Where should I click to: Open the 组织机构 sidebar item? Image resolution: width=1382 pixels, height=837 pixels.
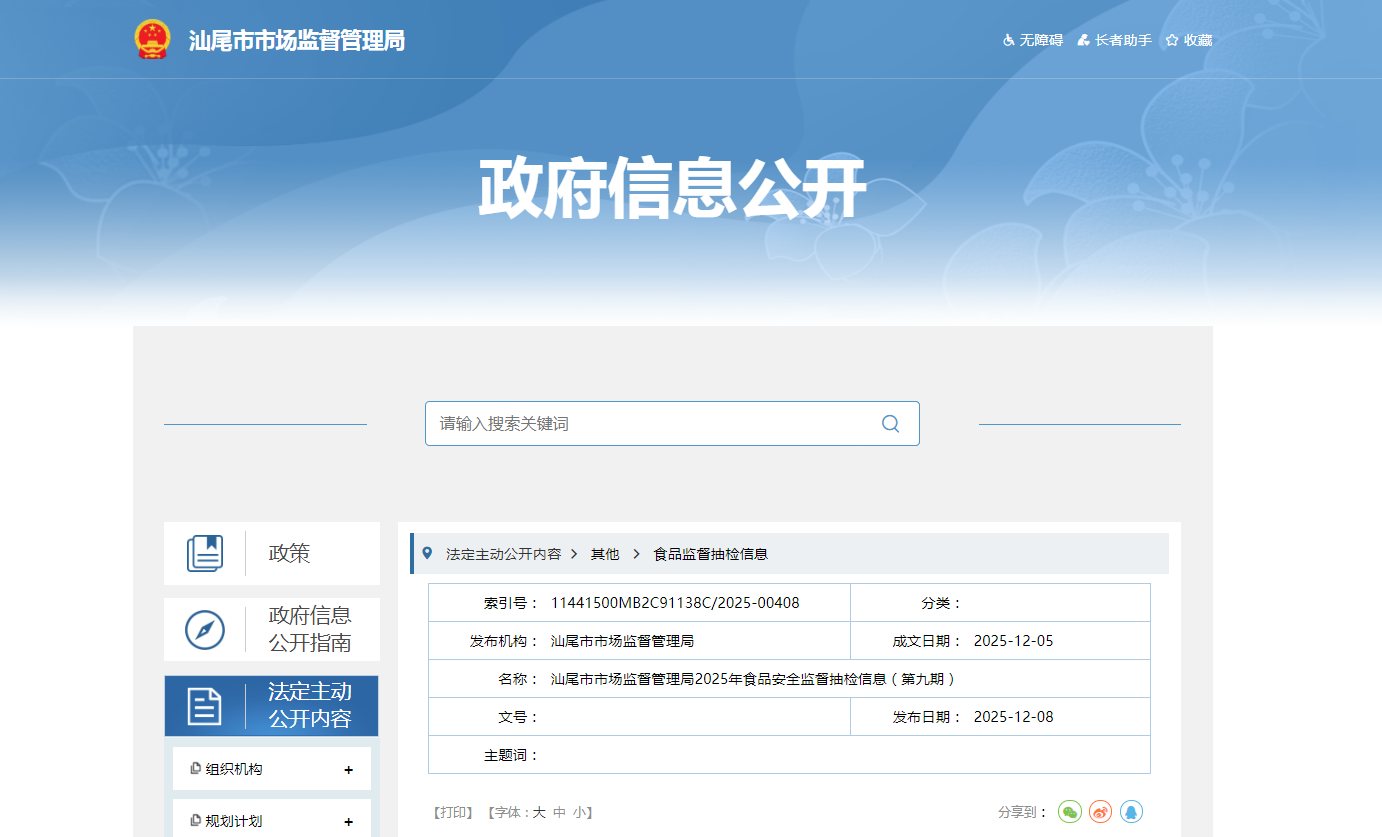[x=234, y=770]
